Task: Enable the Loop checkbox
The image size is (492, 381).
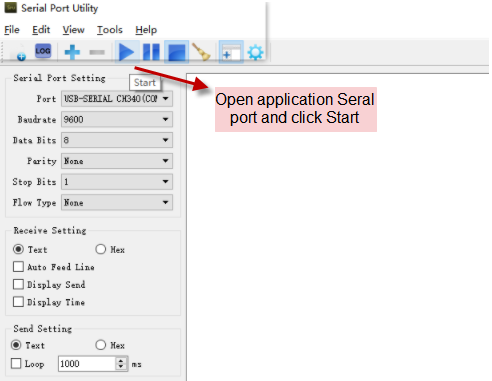Action: tap(16, 363)
